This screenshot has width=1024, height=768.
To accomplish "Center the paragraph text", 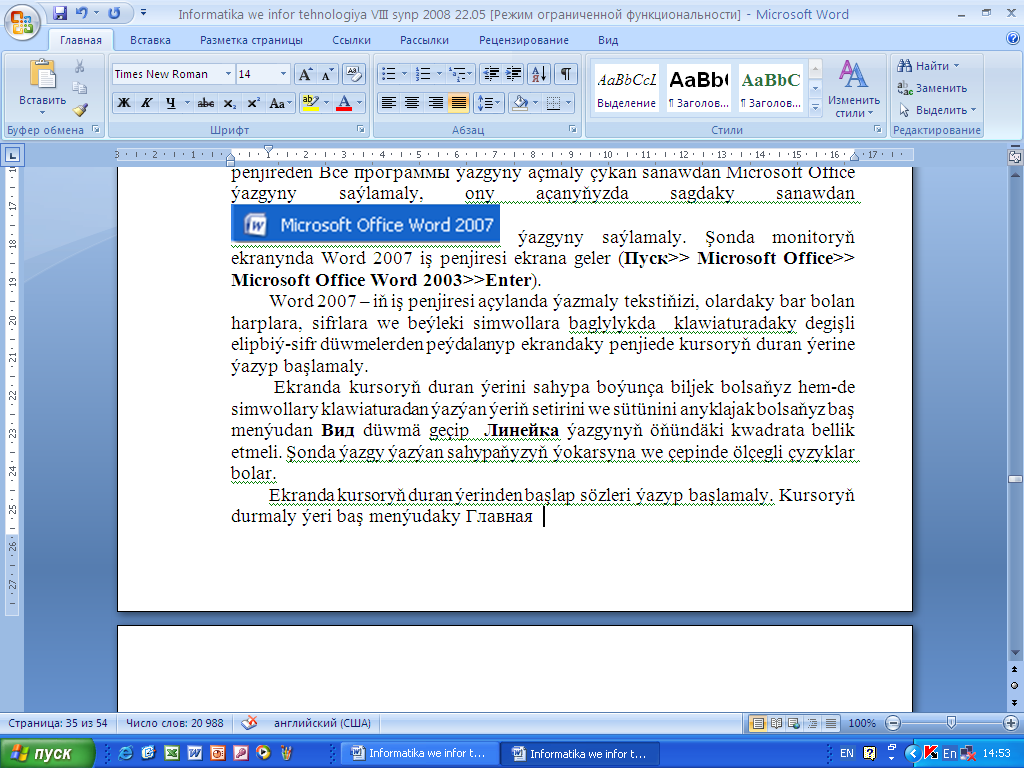I will point(412,103).
